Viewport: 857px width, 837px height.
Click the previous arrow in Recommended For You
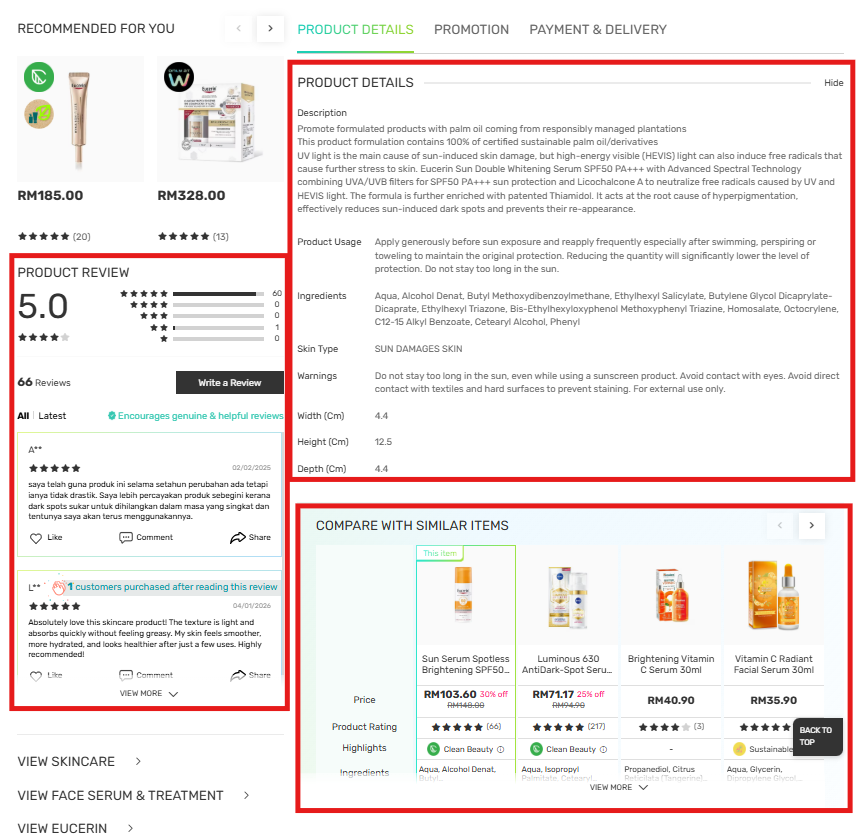pyautogui.click(x=238, y=28)
